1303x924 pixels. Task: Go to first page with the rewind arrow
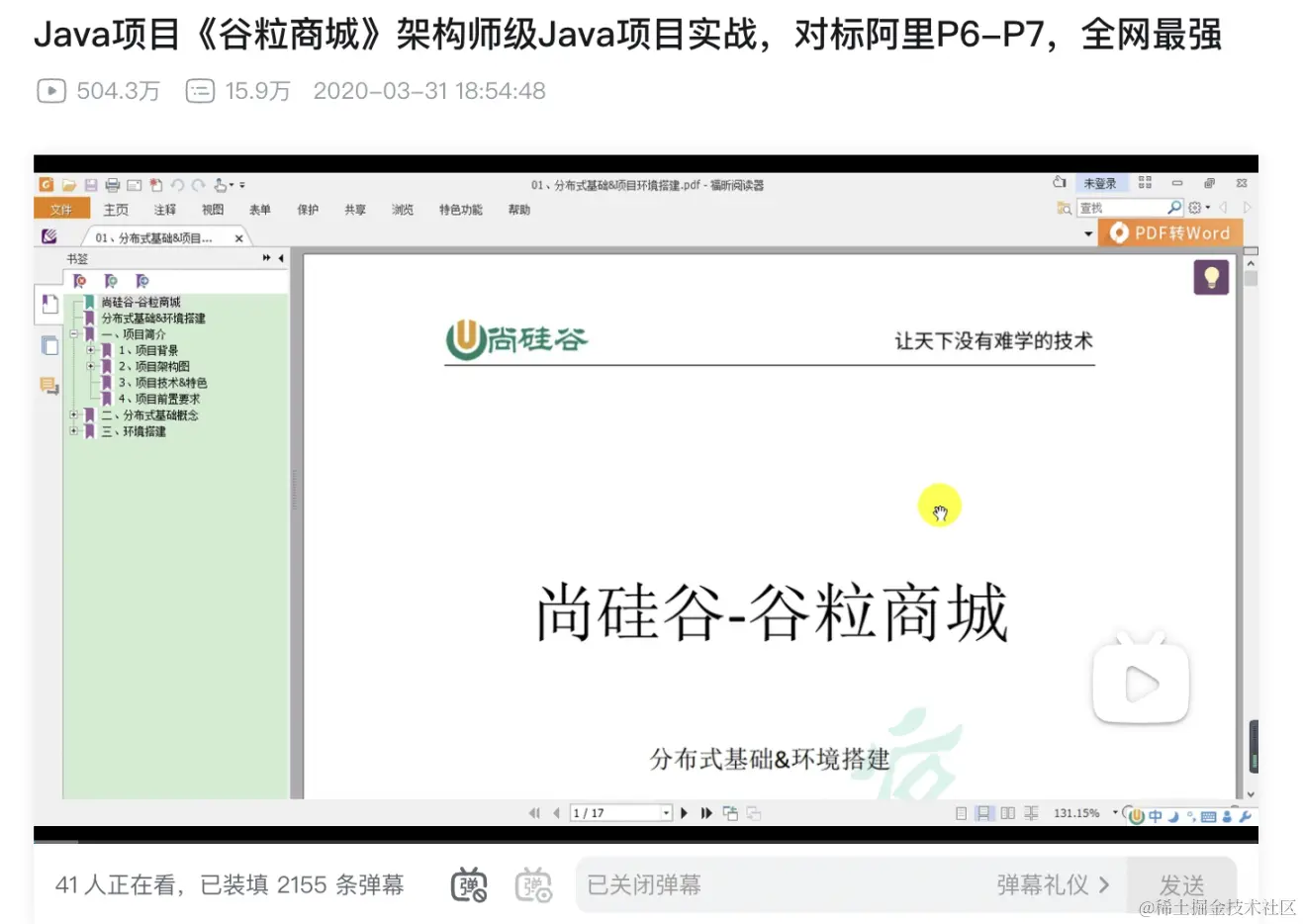(x=534, y=813)
